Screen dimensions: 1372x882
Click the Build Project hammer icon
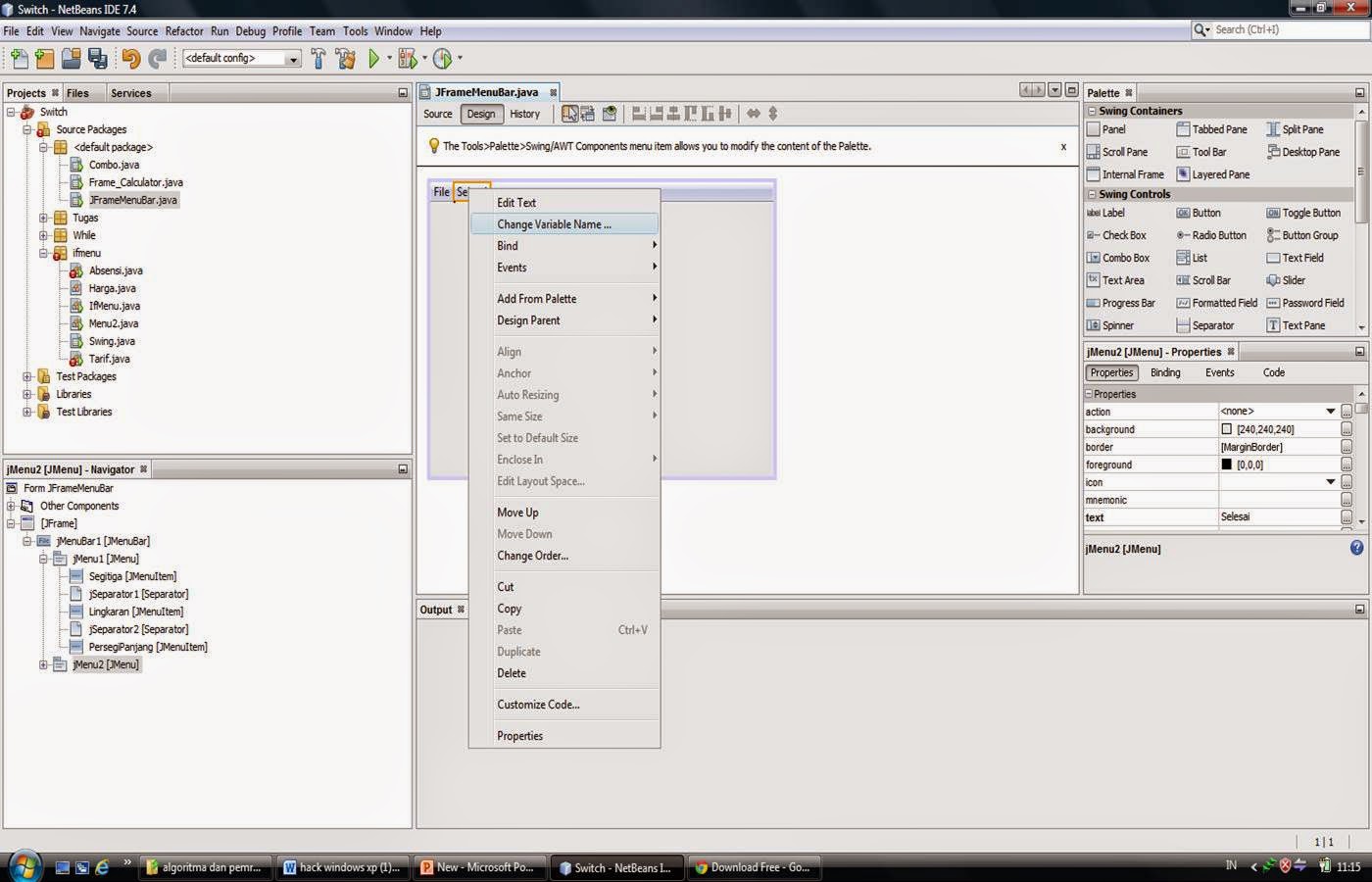point(318,59)
